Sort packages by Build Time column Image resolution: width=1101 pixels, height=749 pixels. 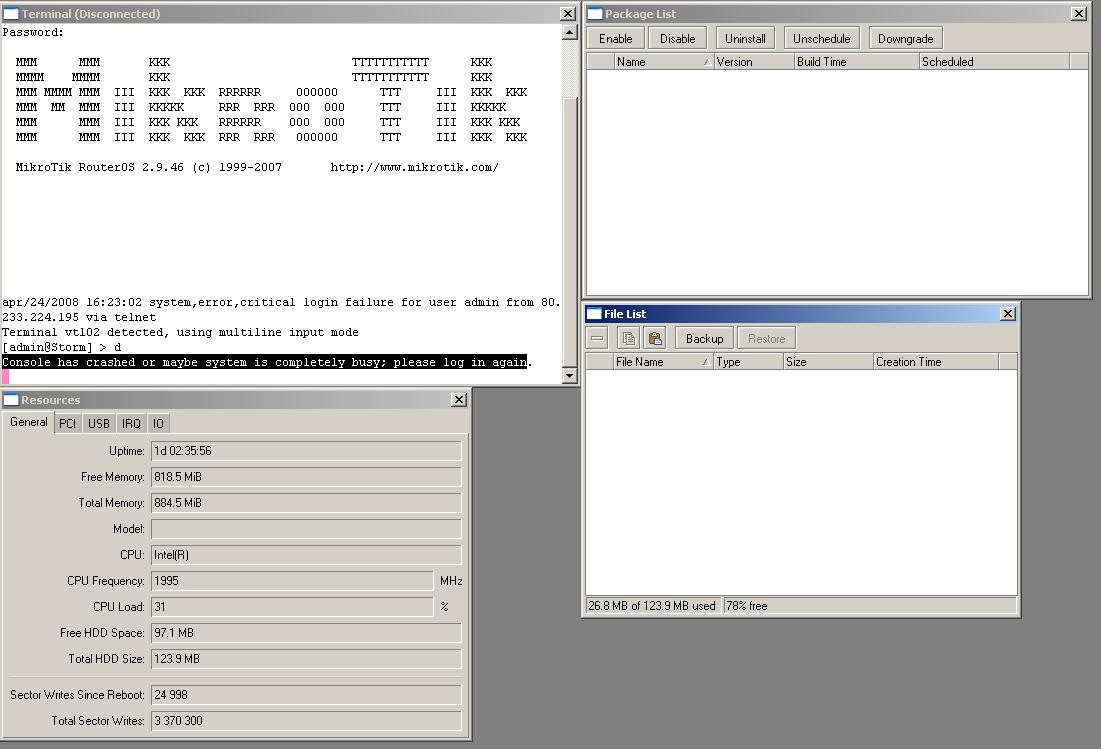click(x=857, y=62)
